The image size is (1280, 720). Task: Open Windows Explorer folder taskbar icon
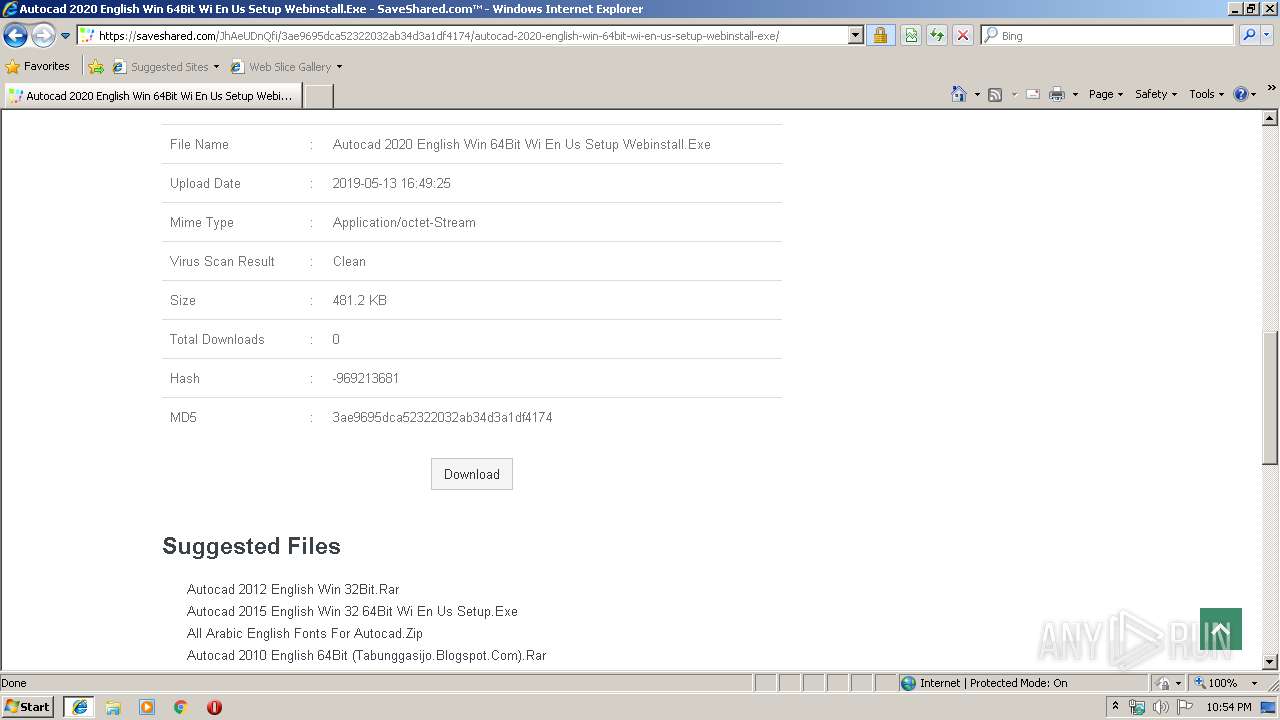pyautogui.click(x=113, y=707)
